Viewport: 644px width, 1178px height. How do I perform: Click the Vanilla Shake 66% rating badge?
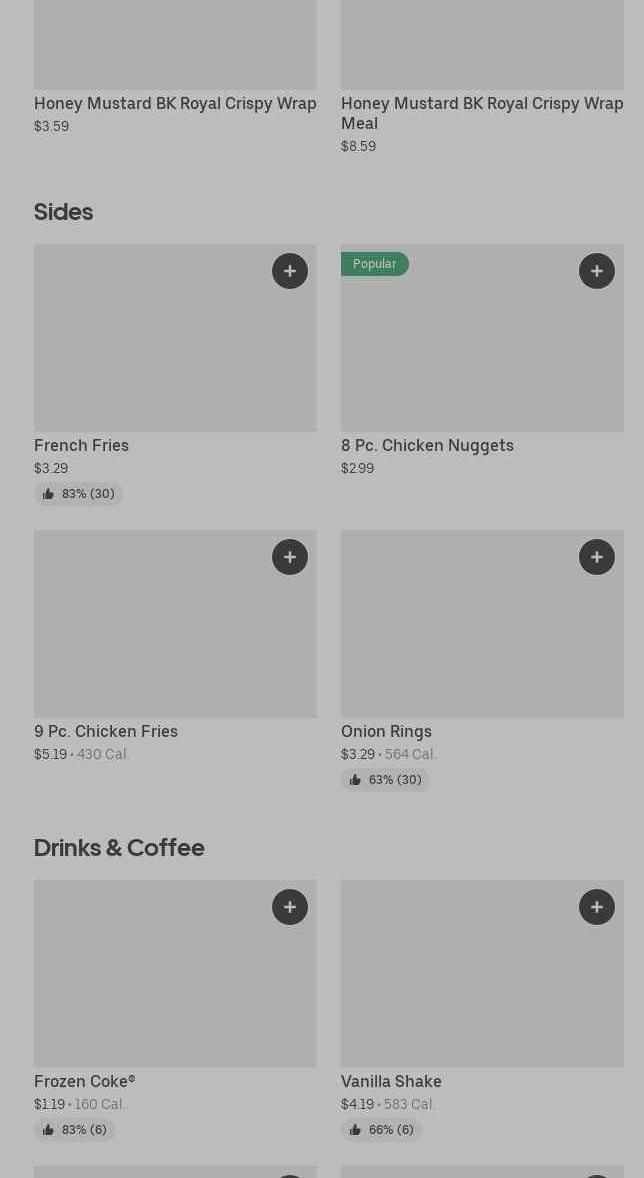[x=382, y=1130]
